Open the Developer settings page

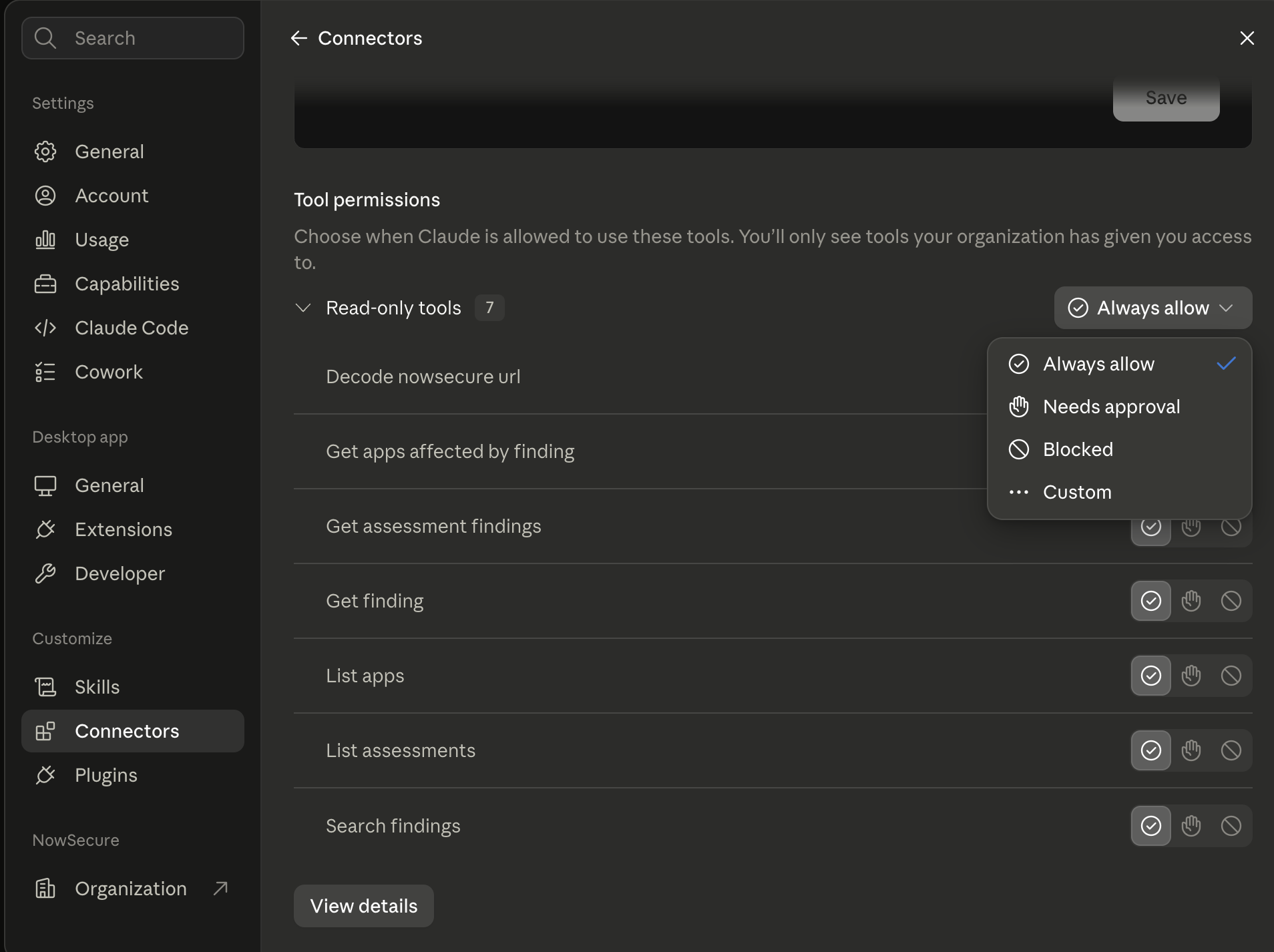tap(132, 573)
